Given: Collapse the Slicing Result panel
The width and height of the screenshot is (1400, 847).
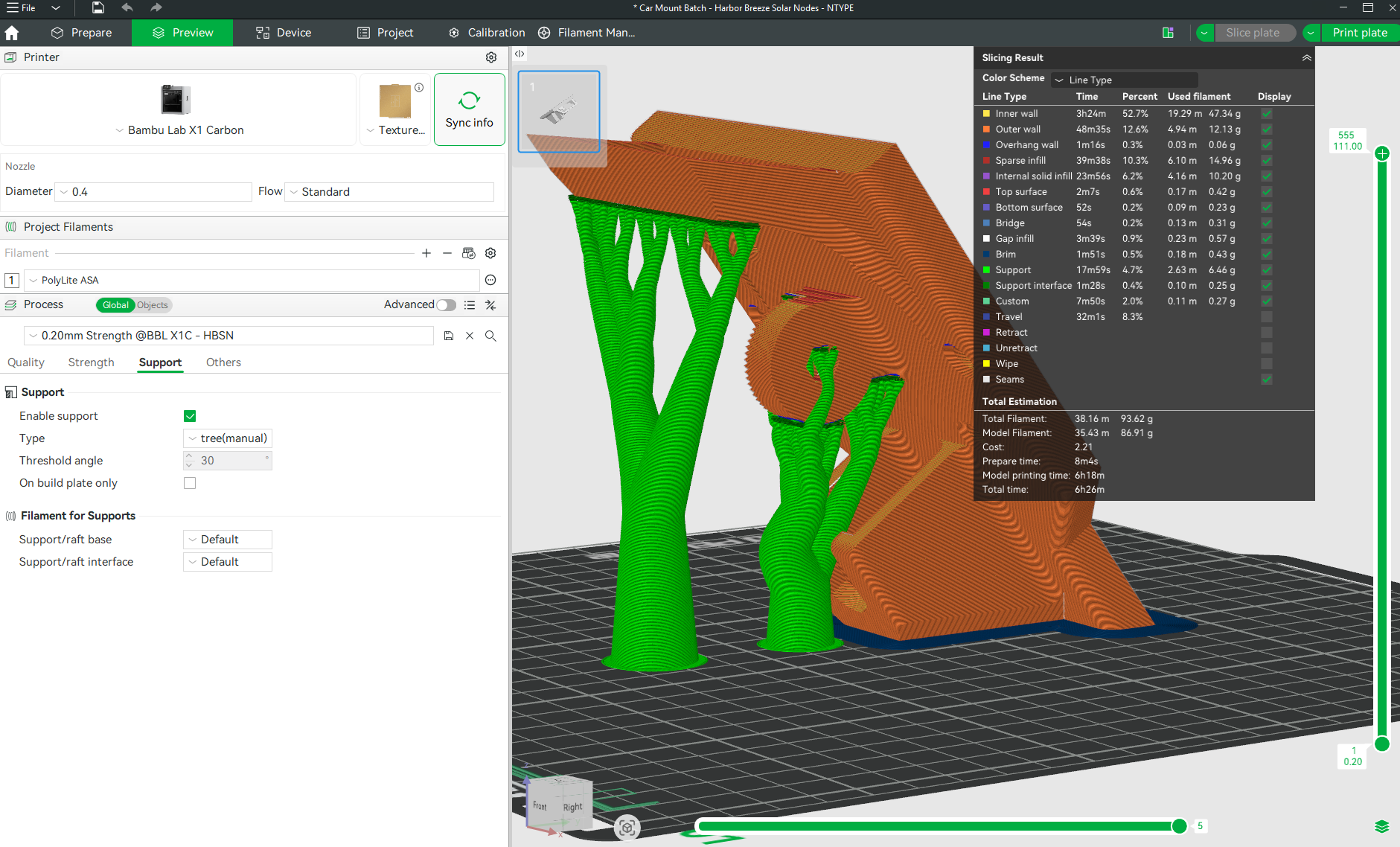Looking at the screenshot, I should click(1306, 57).
